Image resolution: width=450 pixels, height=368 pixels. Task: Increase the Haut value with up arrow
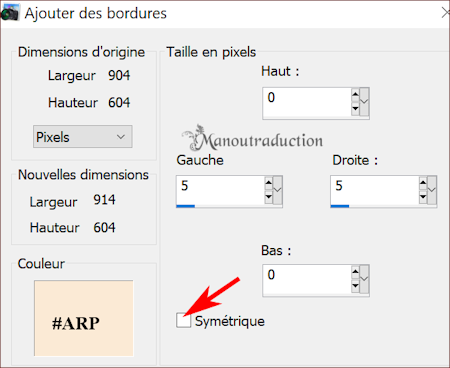pyautogui.click(x=355, y=94)
